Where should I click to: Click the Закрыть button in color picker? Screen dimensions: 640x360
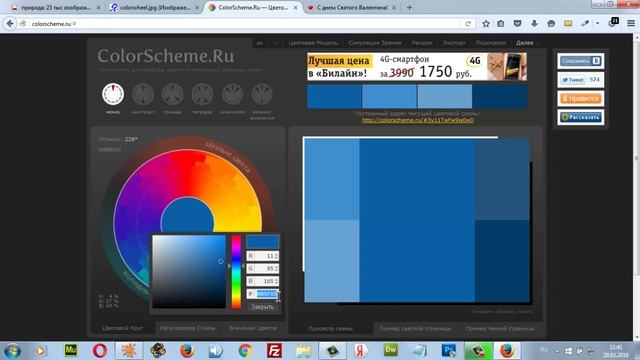coord(262,307)
